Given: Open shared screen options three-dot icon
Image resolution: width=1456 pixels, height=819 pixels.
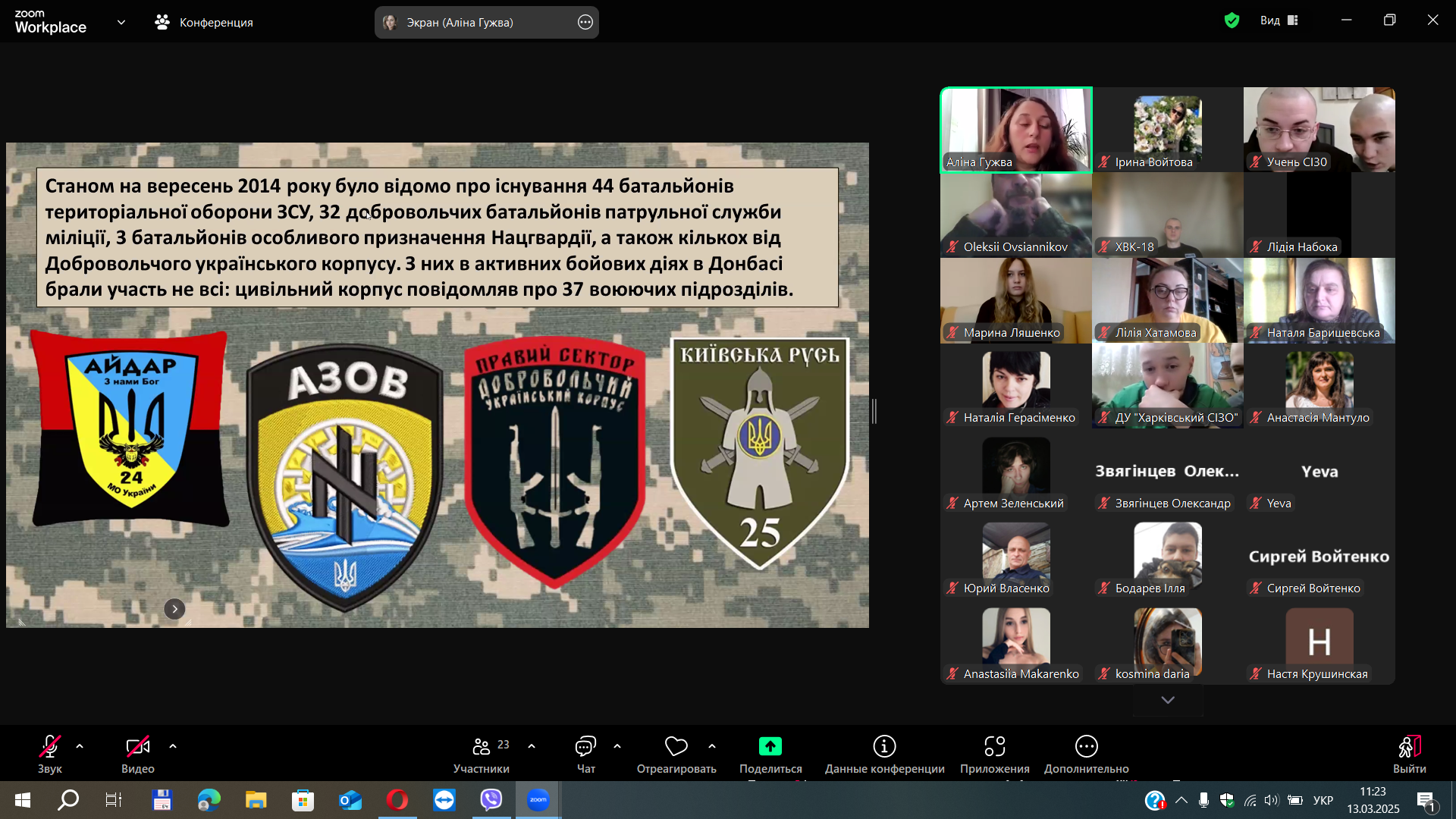Looking at the screenshot, I should (x=585, y=23).
